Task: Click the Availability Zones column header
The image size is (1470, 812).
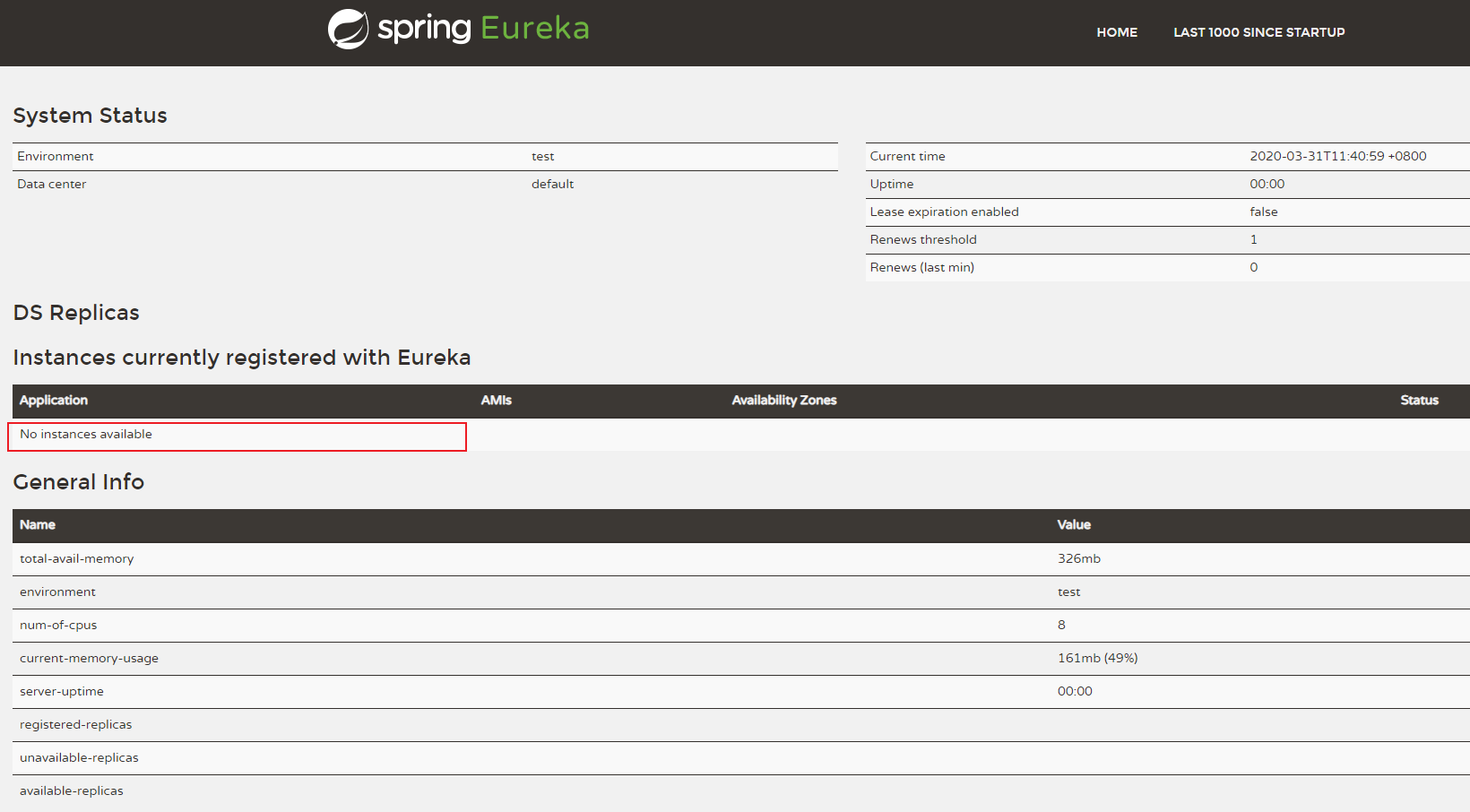Action: coord(783,401)
